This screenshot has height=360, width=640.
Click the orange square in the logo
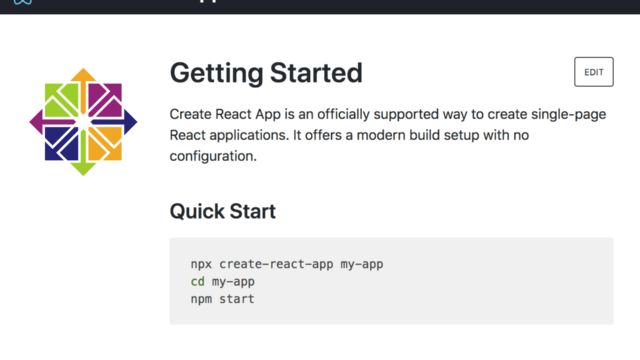pos(105,143)
